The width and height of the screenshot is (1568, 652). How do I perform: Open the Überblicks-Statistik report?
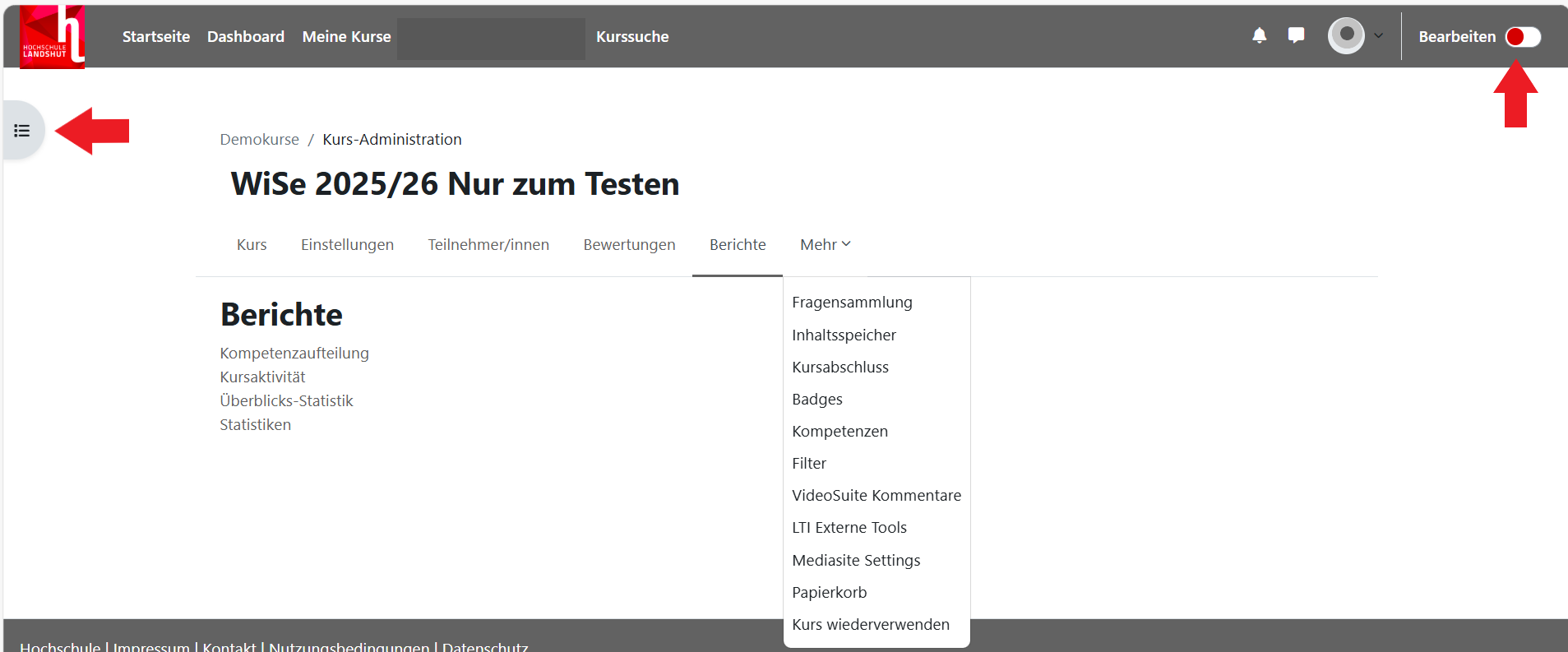pos(286,400)
